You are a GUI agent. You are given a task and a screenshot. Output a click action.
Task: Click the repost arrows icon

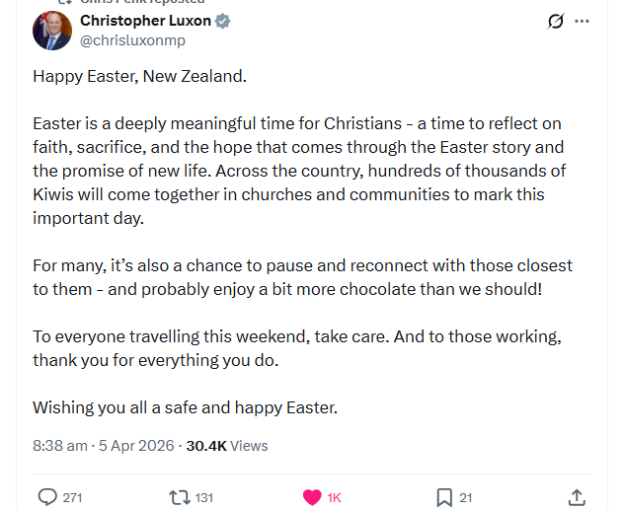coord(178,497)
